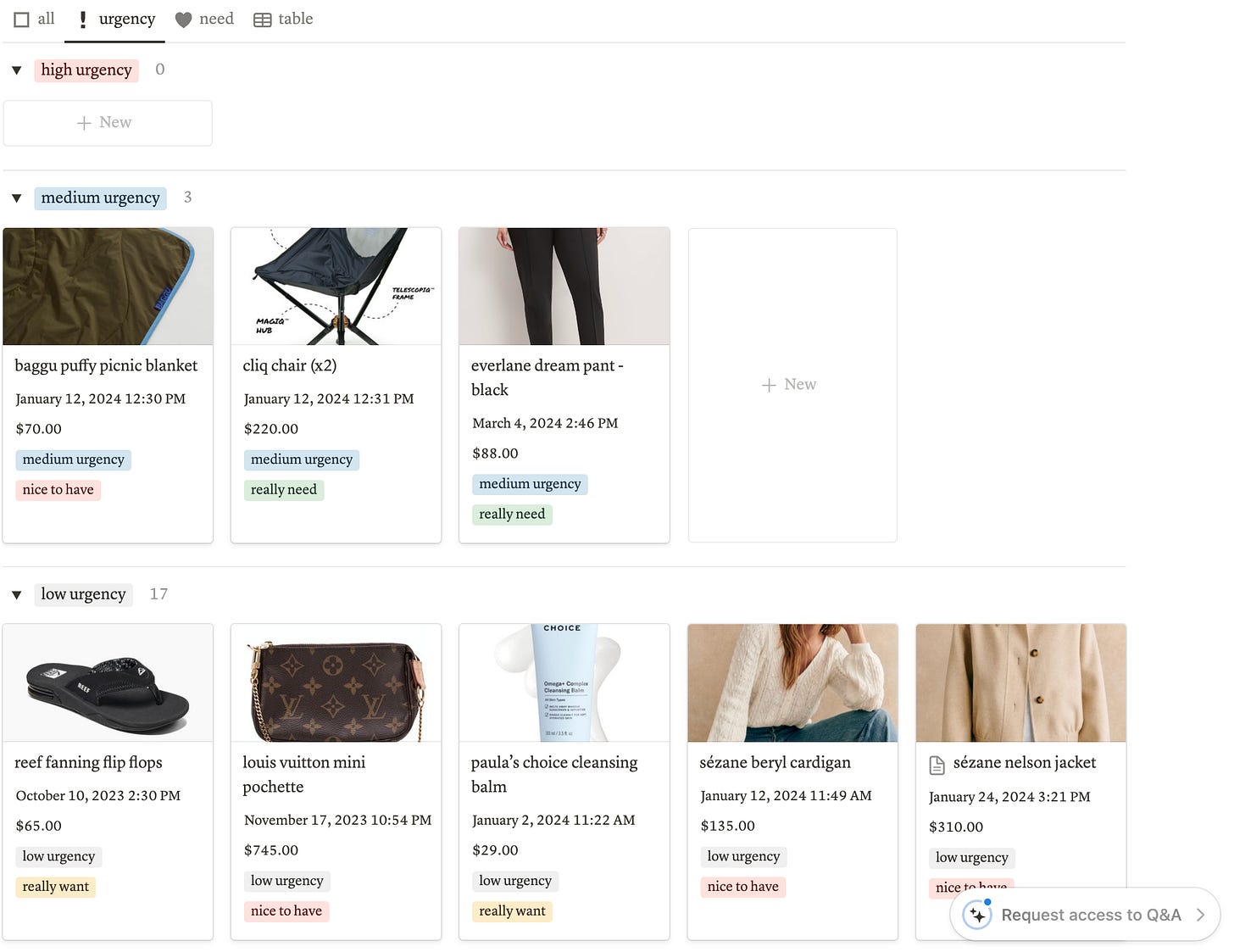
Task: Click the Request access to Q&A button
Action: tap(1085, 915)
